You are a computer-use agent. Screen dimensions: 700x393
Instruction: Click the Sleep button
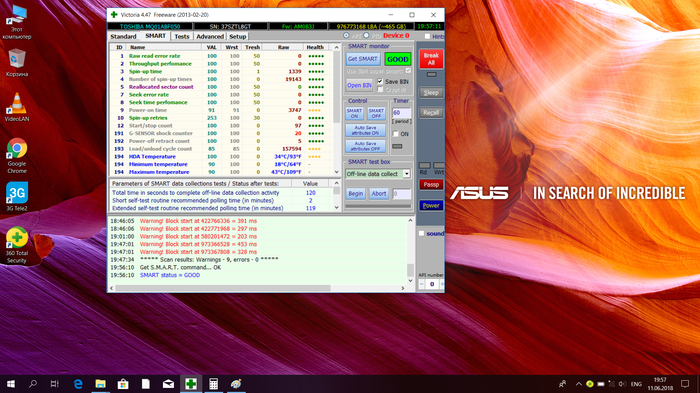(431, 93)
